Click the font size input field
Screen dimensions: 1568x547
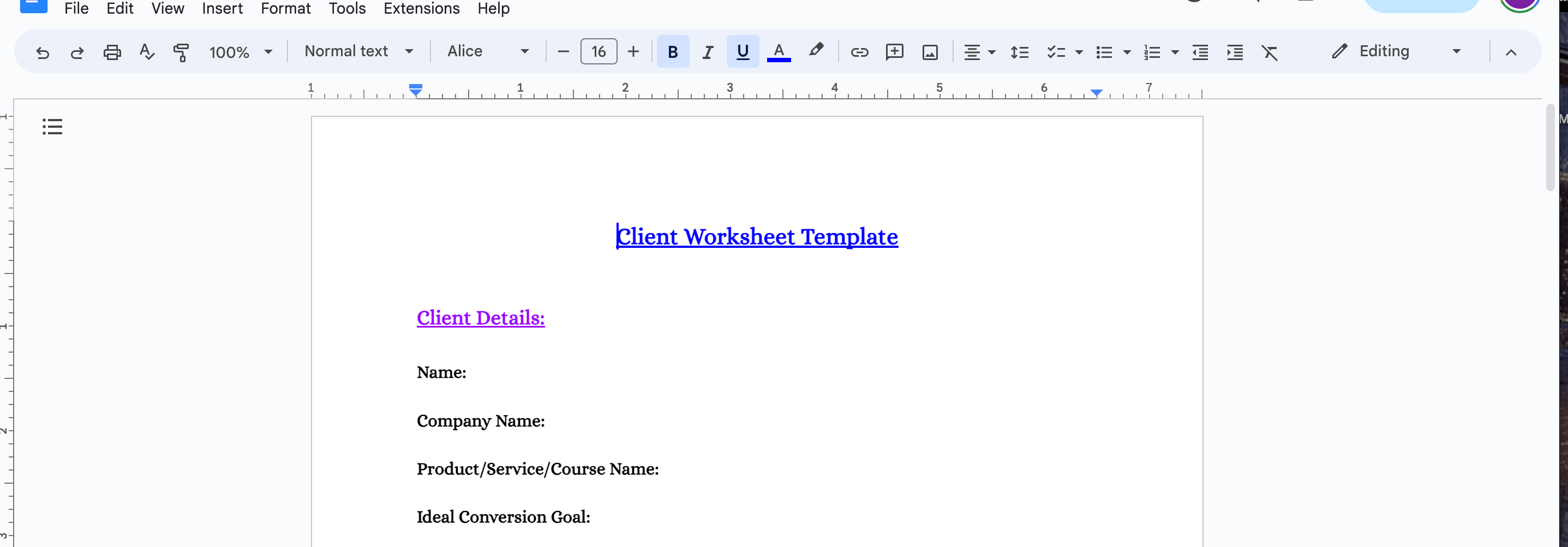coord(599,52)
